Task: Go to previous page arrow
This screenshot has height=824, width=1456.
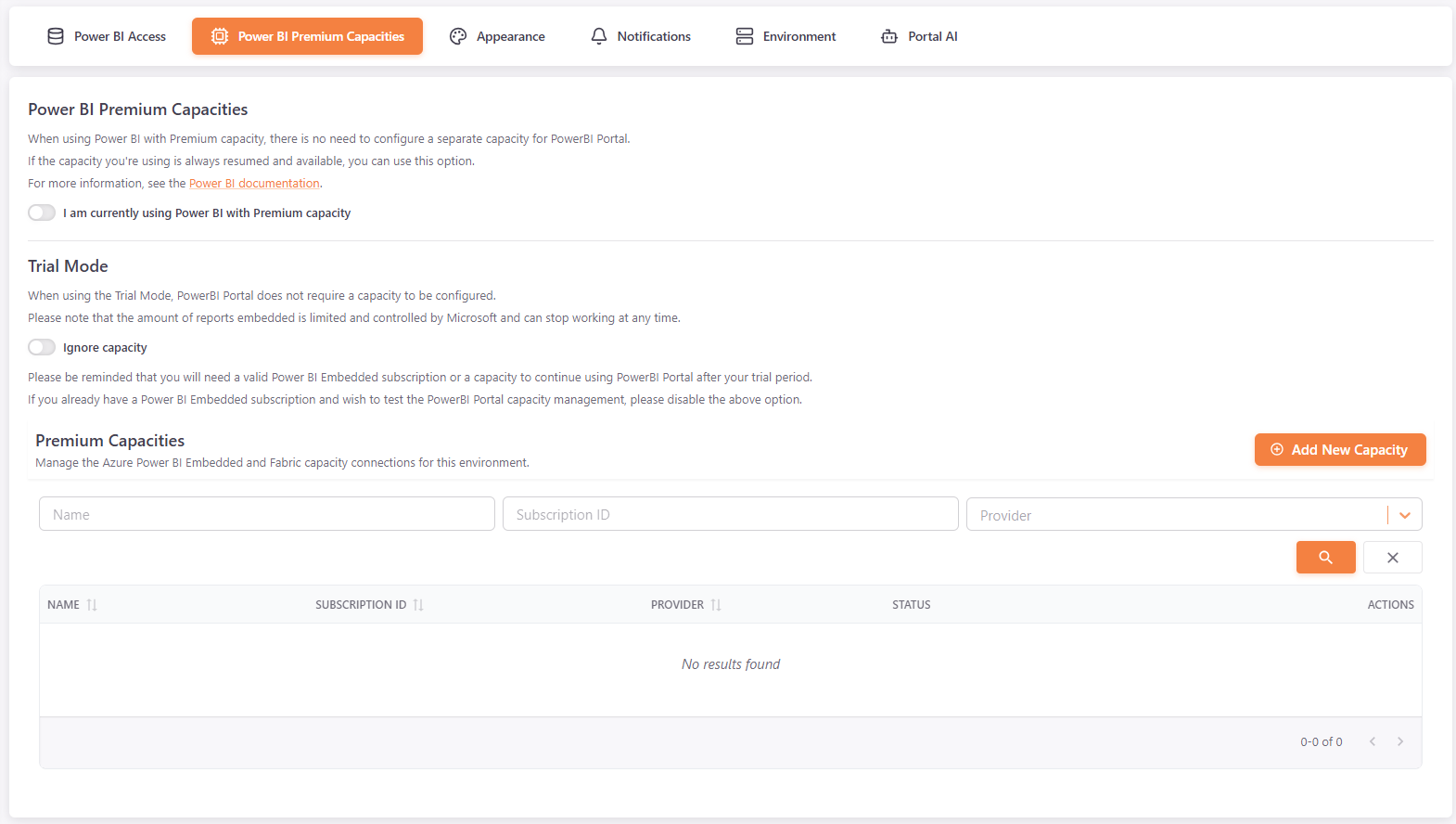Action: (x=1373, y=741)
